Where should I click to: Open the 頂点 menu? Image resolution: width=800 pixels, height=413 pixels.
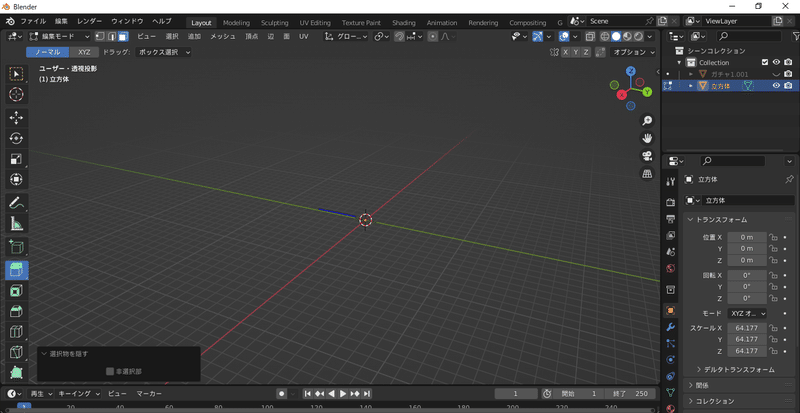pos(252,36)
